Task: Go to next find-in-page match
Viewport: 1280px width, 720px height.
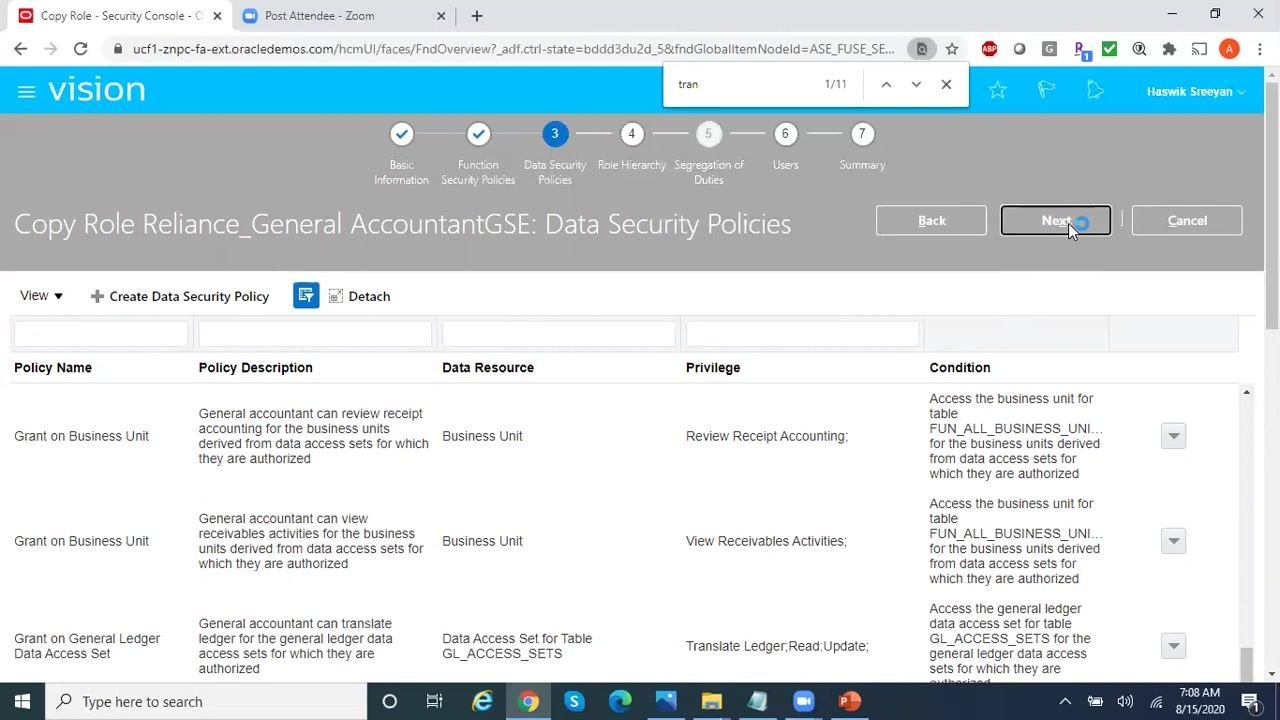Action: click(x=916, y=84)
